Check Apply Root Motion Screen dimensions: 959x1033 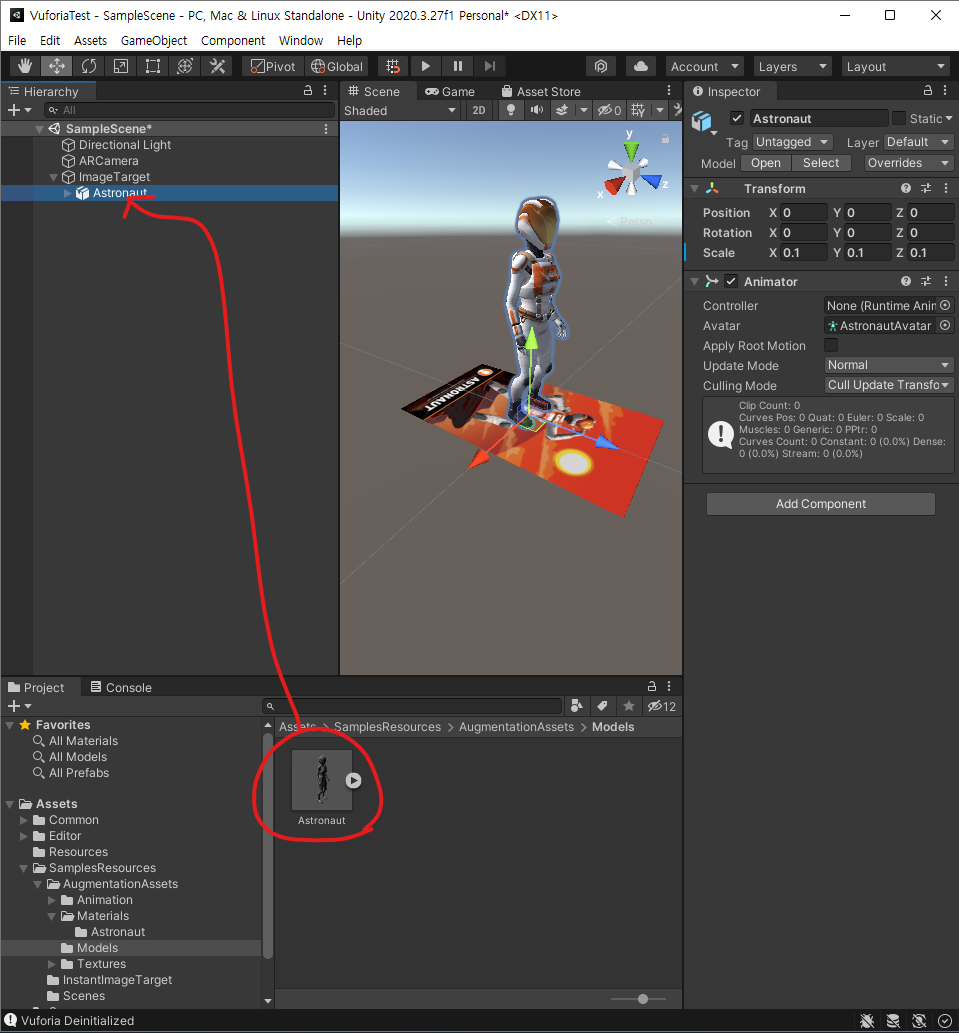coord(831,345)
